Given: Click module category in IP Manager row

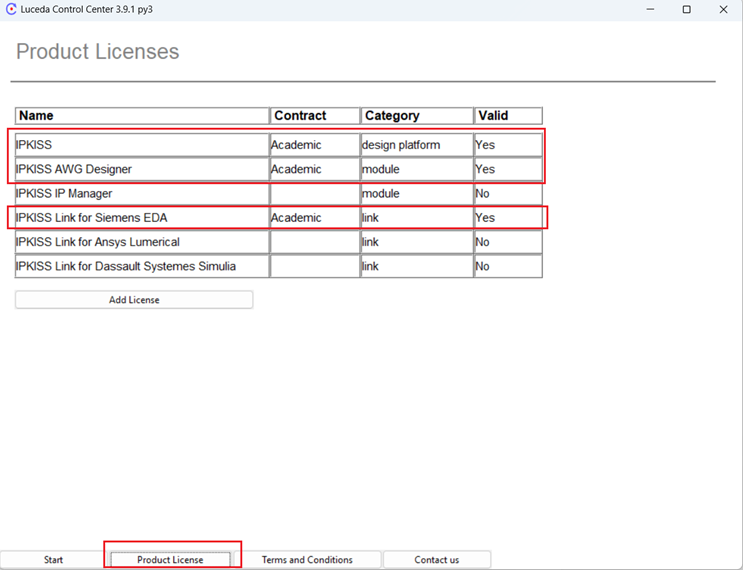Looking at the screenshot, I should point(417,193).
